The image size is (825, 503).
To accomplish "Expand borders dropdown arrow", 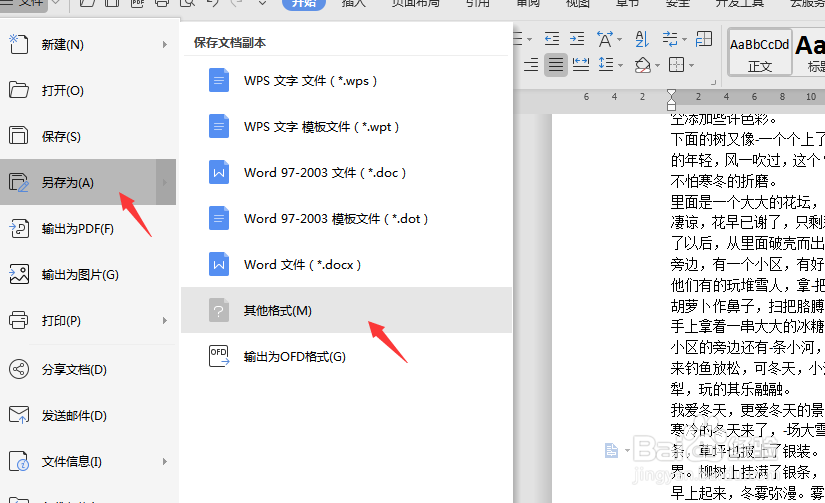I will (691, 66).
